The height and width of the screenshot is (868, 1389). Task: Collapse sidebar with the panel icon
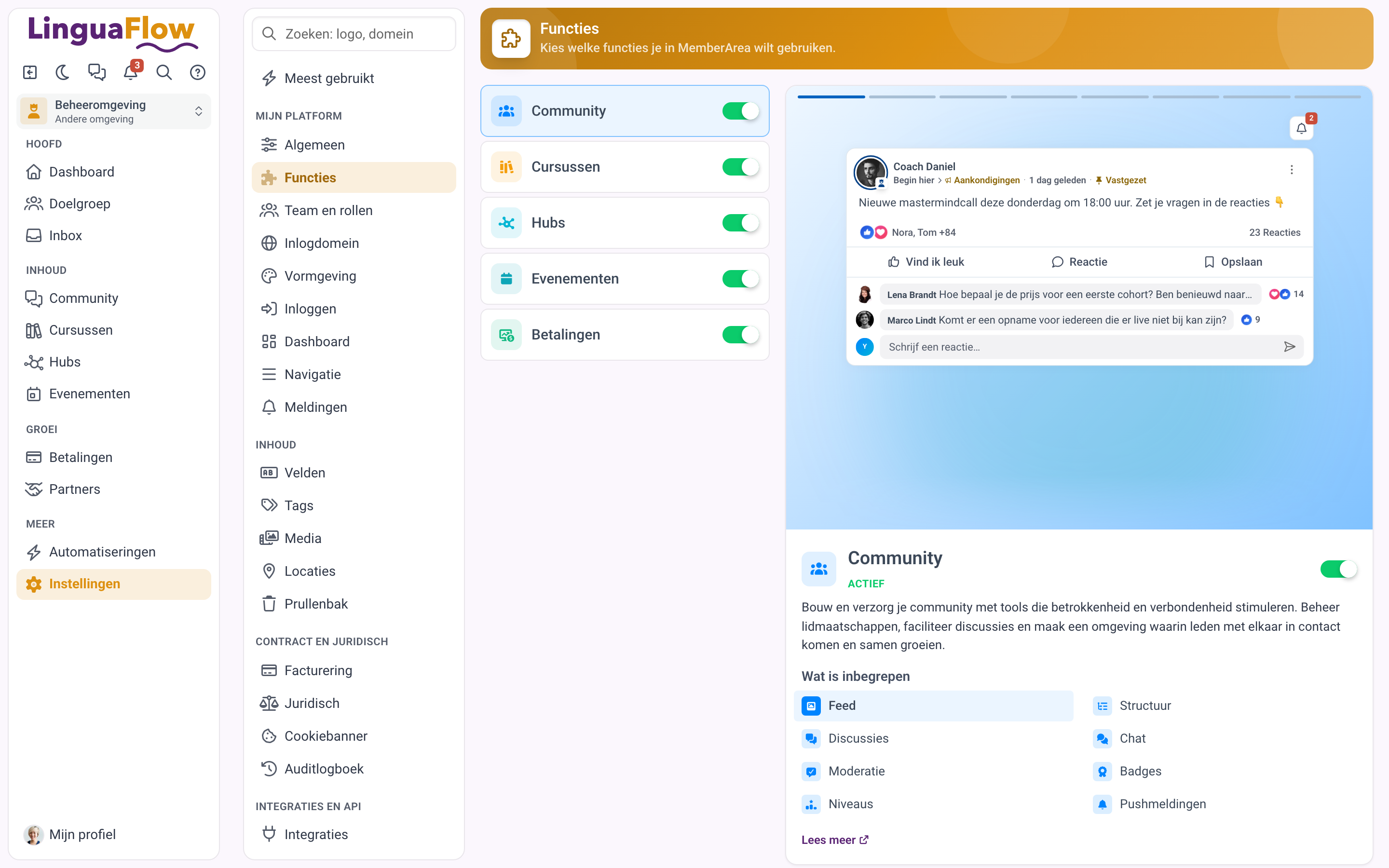(x=30, y=72)
